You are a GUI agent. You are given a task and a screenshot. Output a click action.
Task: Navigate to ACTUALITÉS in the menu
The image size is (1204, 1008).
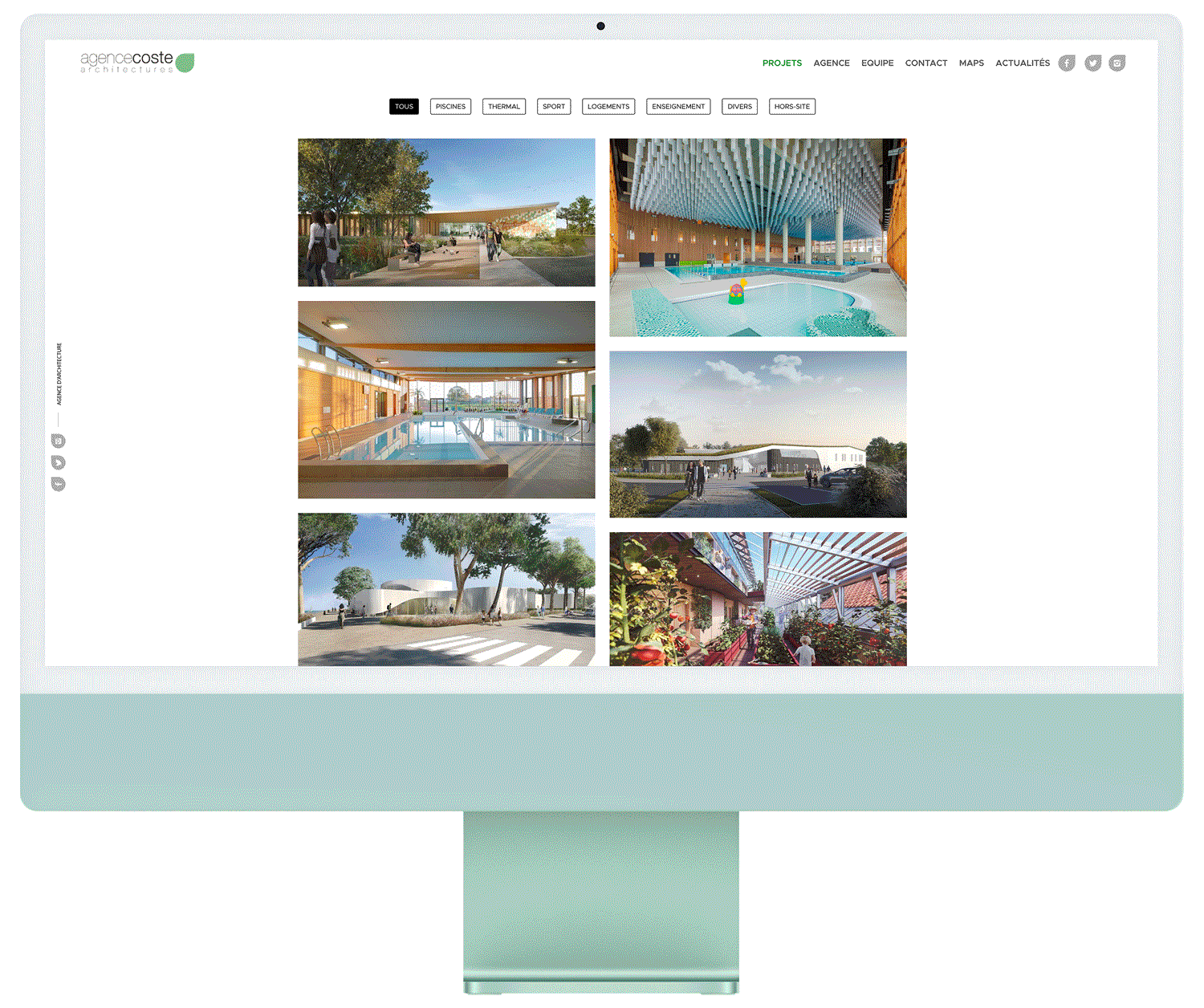click(1023, 63)
